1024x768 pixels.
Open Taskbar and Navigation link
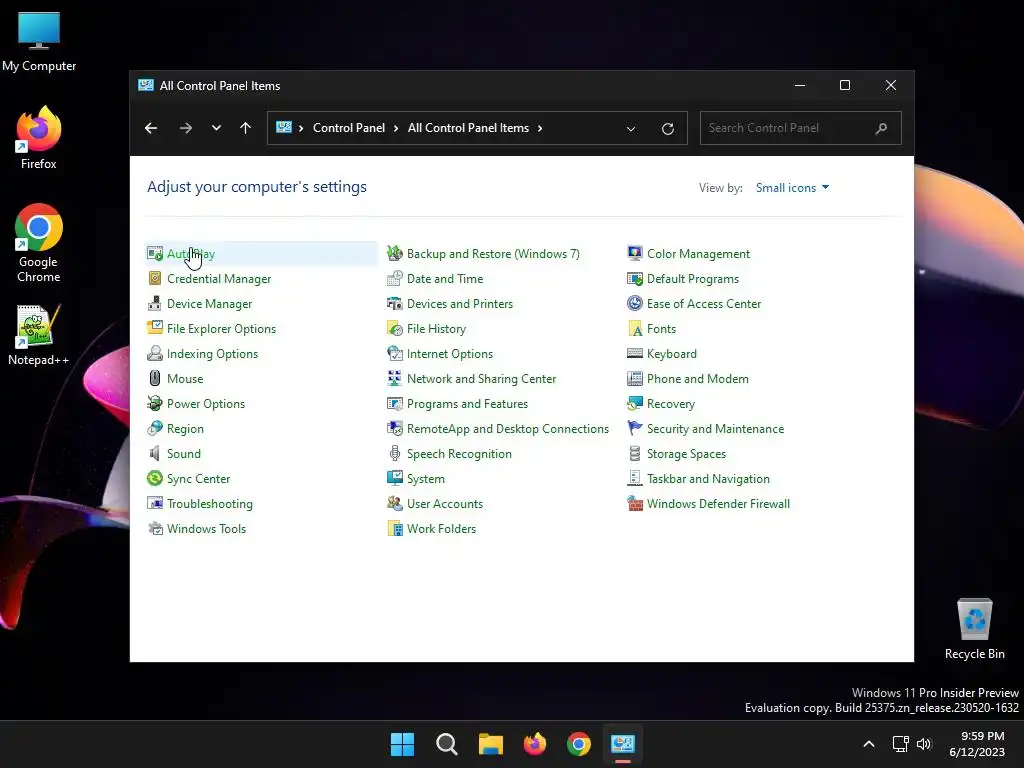click(708, 479)
